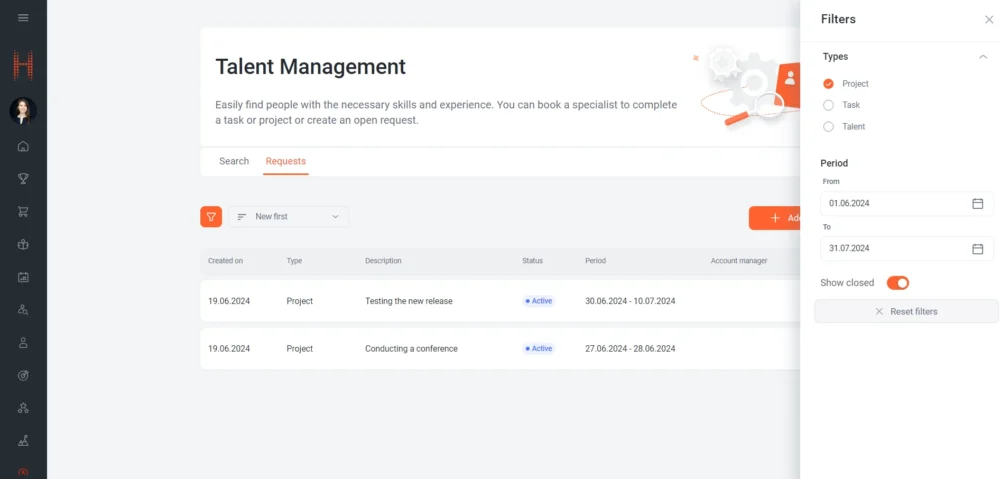Open the calendar picker for From date
Screen dimensions: 1000x479
click(977, 204)
